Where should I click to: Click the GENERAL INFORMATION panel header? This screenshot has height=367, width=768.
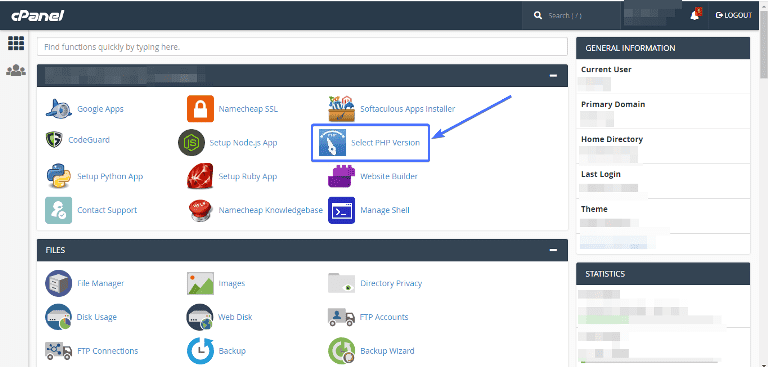click(x=663, y=48)
